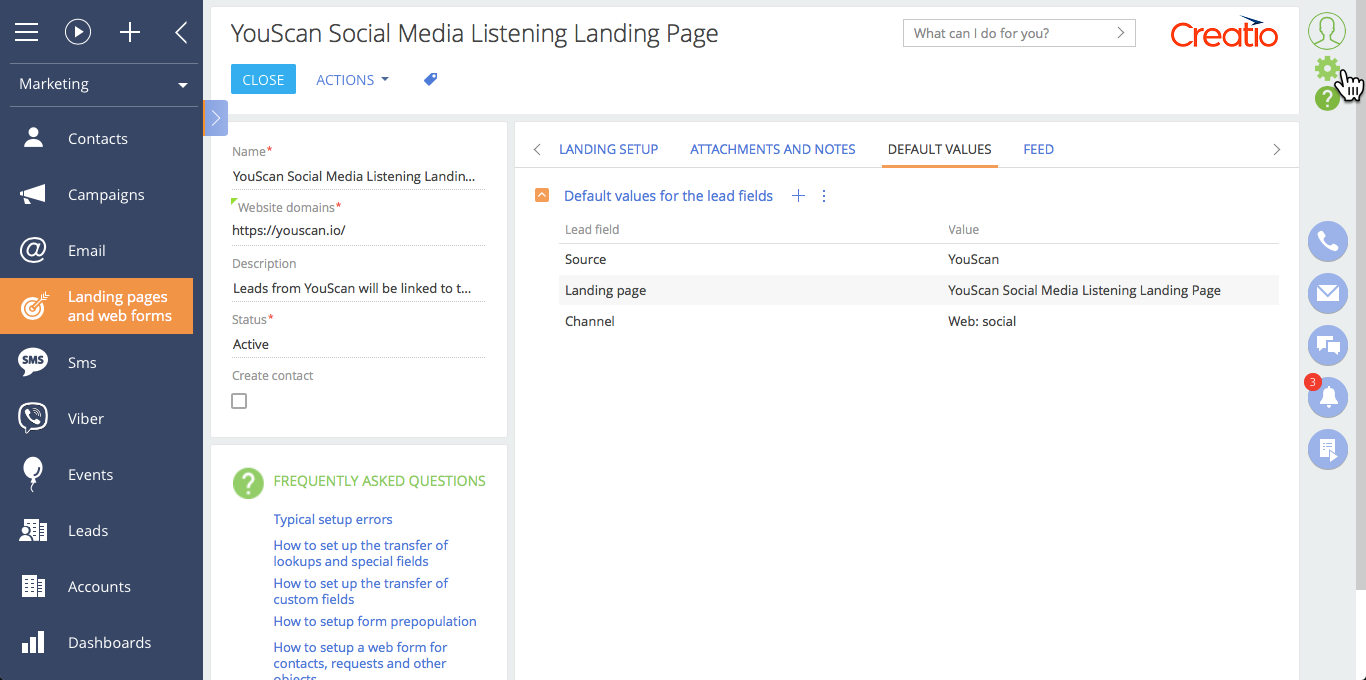Open the Dashboards bar chart icon

click(33, 642)
